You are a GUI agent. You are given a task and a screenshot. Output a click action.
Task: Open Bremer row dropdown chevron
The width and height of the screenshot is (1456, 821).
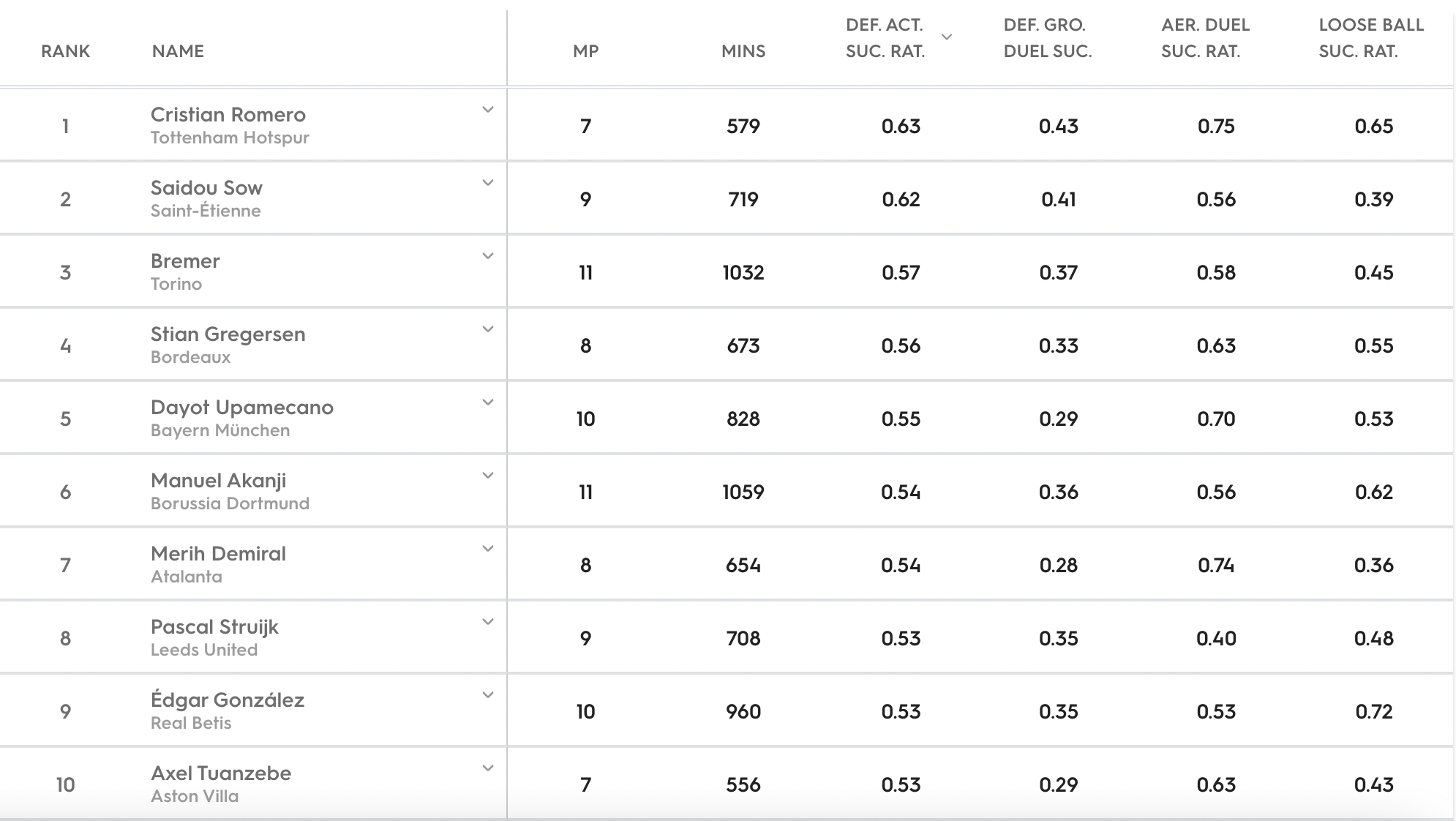click(487, 256)
